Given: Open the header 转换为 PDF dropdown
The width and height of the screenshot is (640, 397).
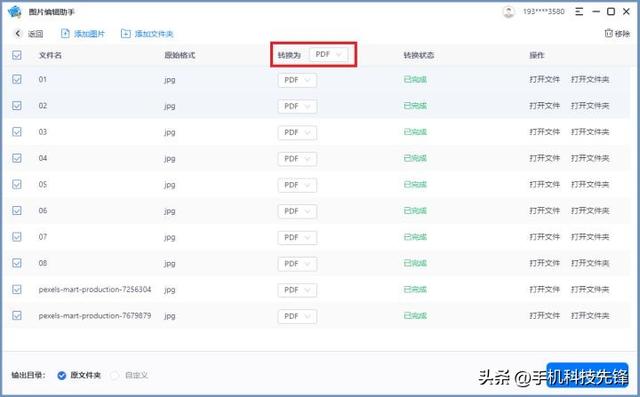Looking at the screenshot, I should [329, 54].
